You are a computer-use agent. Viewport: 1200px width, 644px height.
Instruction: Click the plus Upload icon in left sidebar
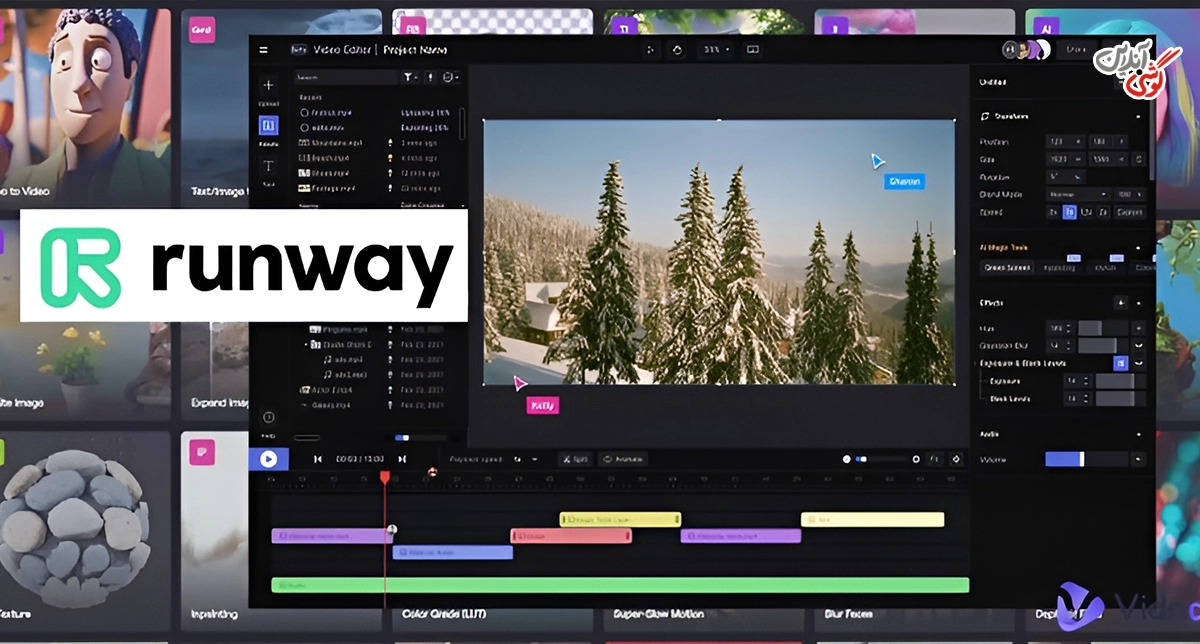[268, 86]
